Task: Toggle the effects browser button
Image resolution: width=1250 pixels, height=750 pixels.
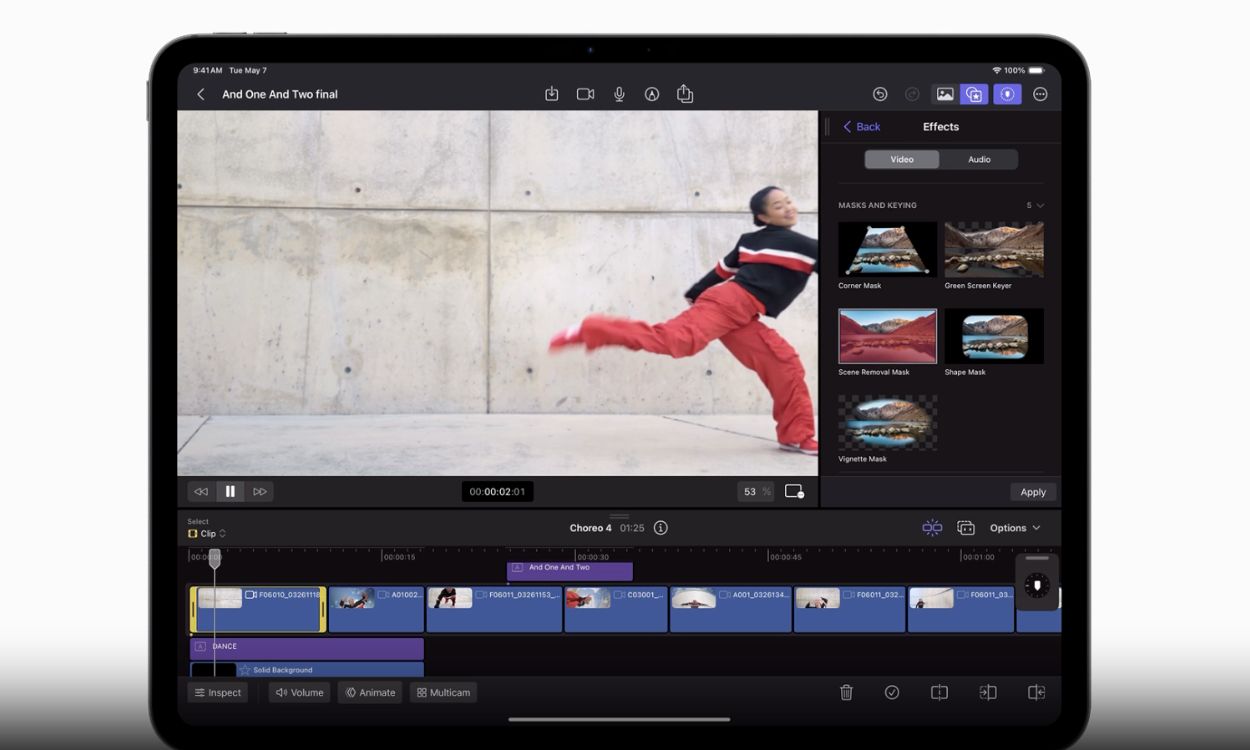Action: click(x=974, y=94)
